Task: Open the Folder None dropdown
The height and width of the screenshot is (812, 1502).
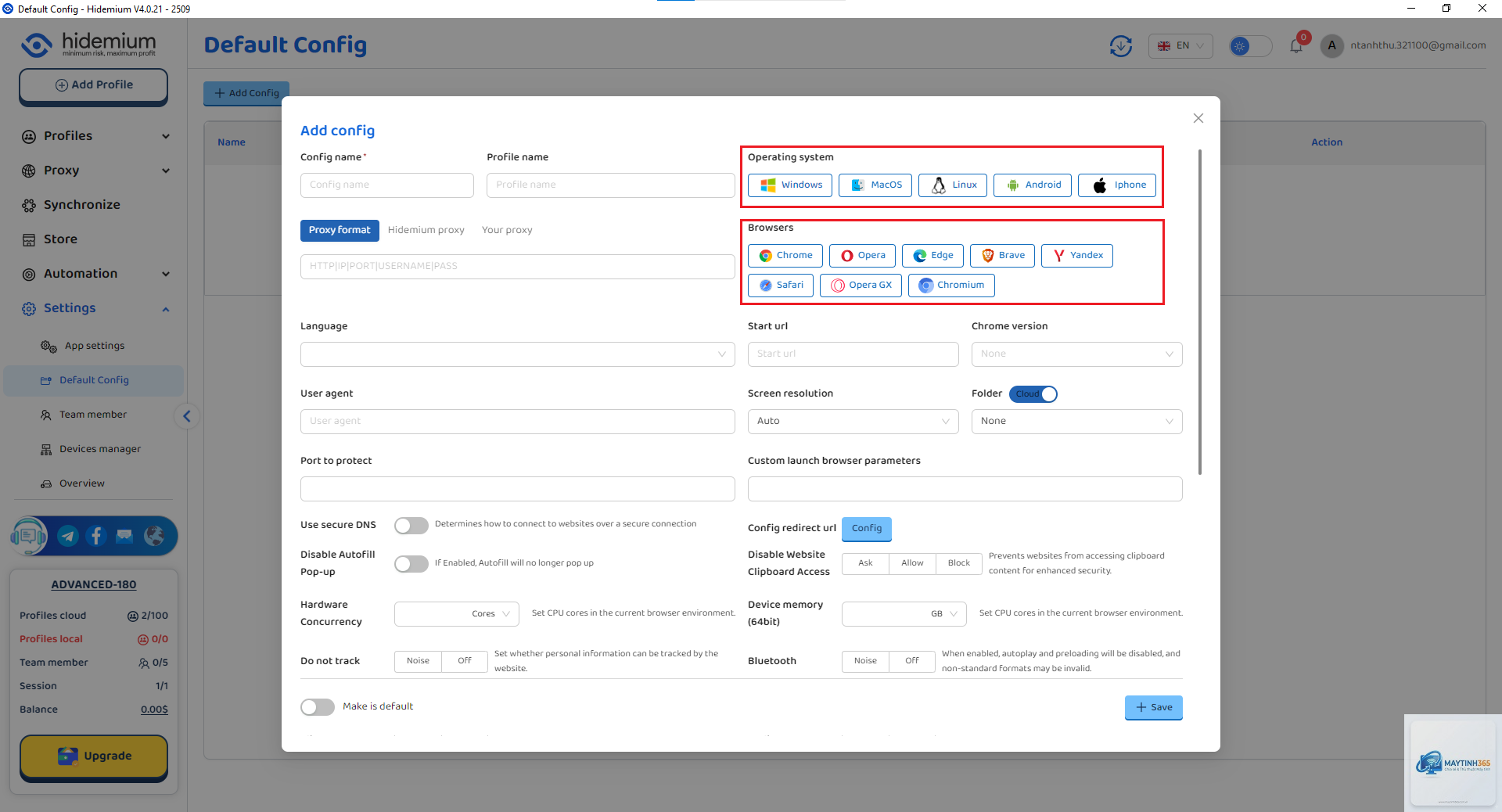Action: pyautogui.click(x=1077, y=422)
